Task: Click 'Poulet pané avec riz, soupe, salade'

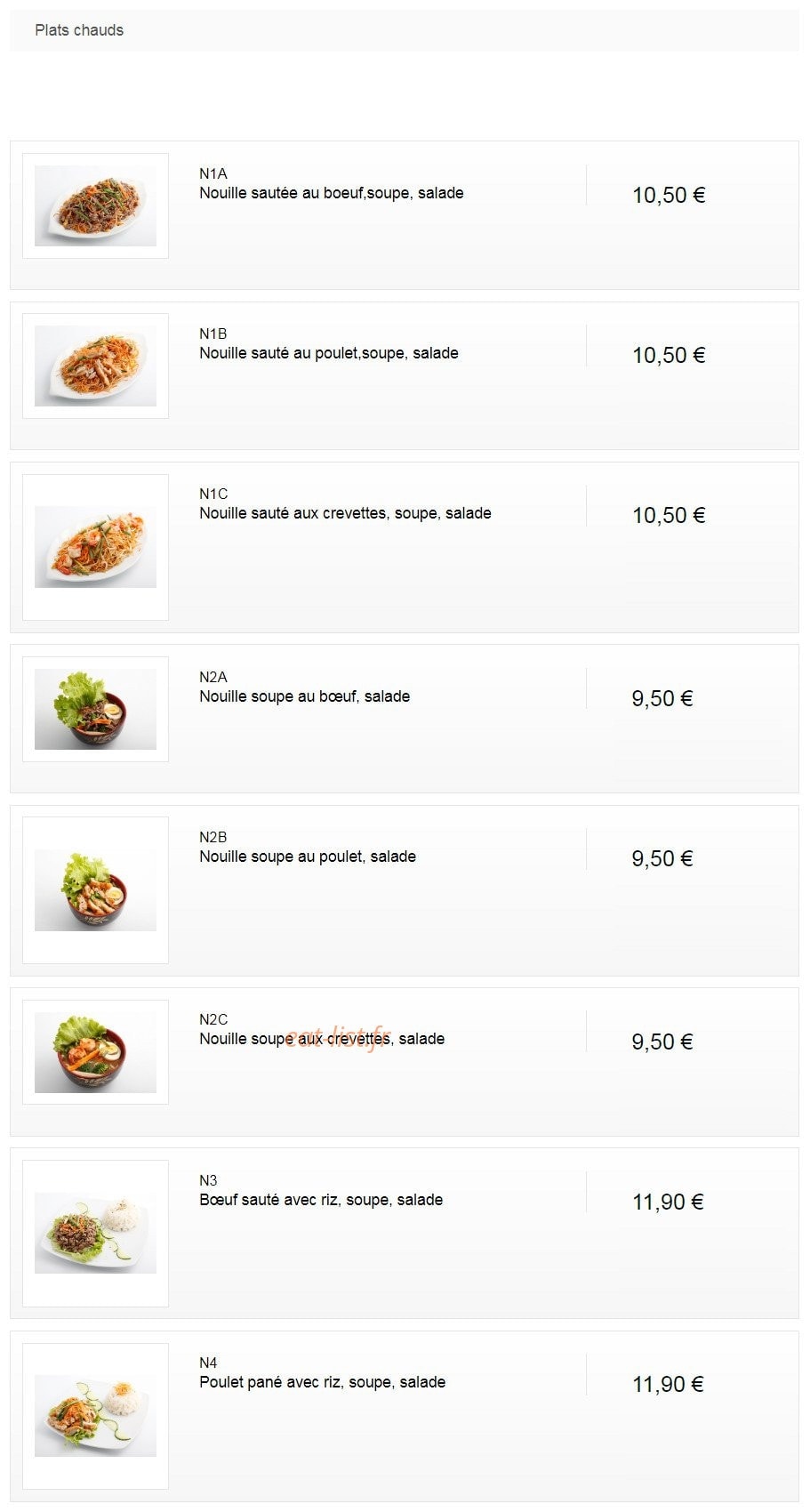Action: pos(323,1382)
